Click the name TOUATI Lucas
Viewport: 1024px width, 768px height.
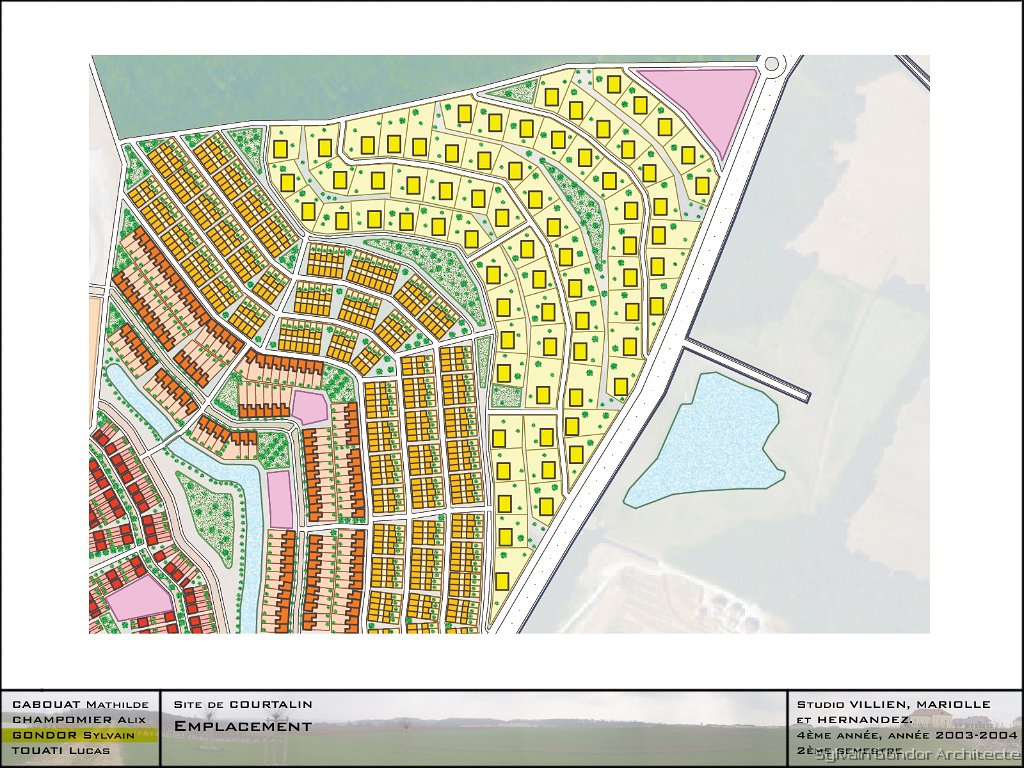pyautogui.click(x=61, y=750)
